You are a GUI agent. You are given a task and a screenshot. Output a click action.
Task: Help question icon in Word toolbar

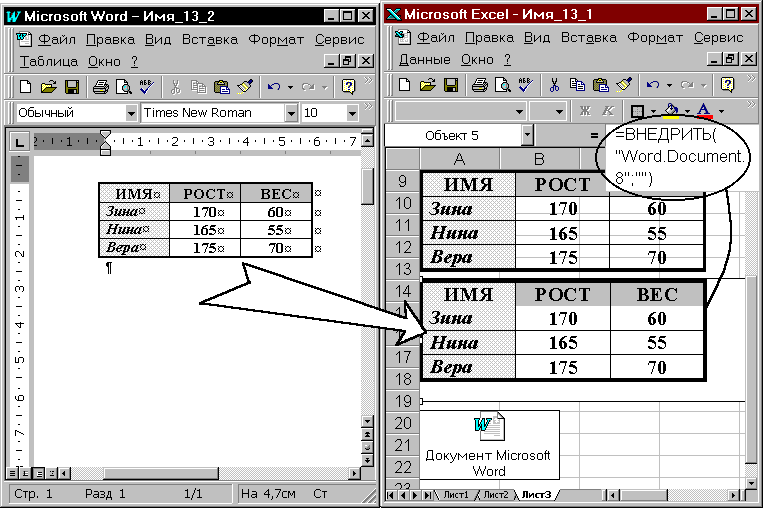[348, 87]
